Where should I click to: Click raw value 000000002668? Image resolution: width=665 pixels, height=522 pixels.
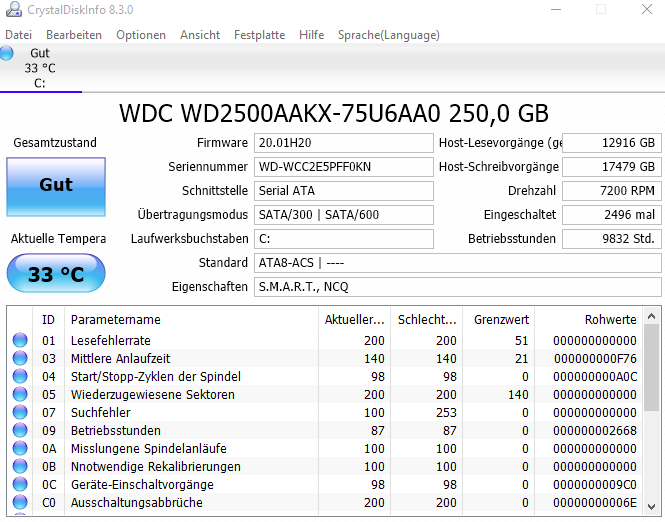(595, 431)
